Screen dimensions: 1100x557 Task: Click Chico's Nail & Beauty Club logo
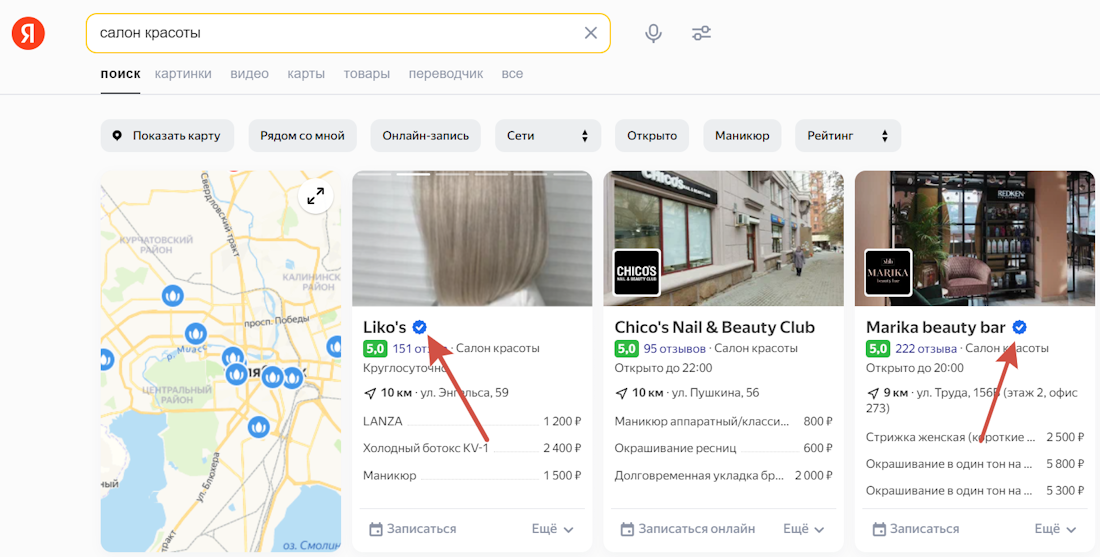tap(637, 273)
